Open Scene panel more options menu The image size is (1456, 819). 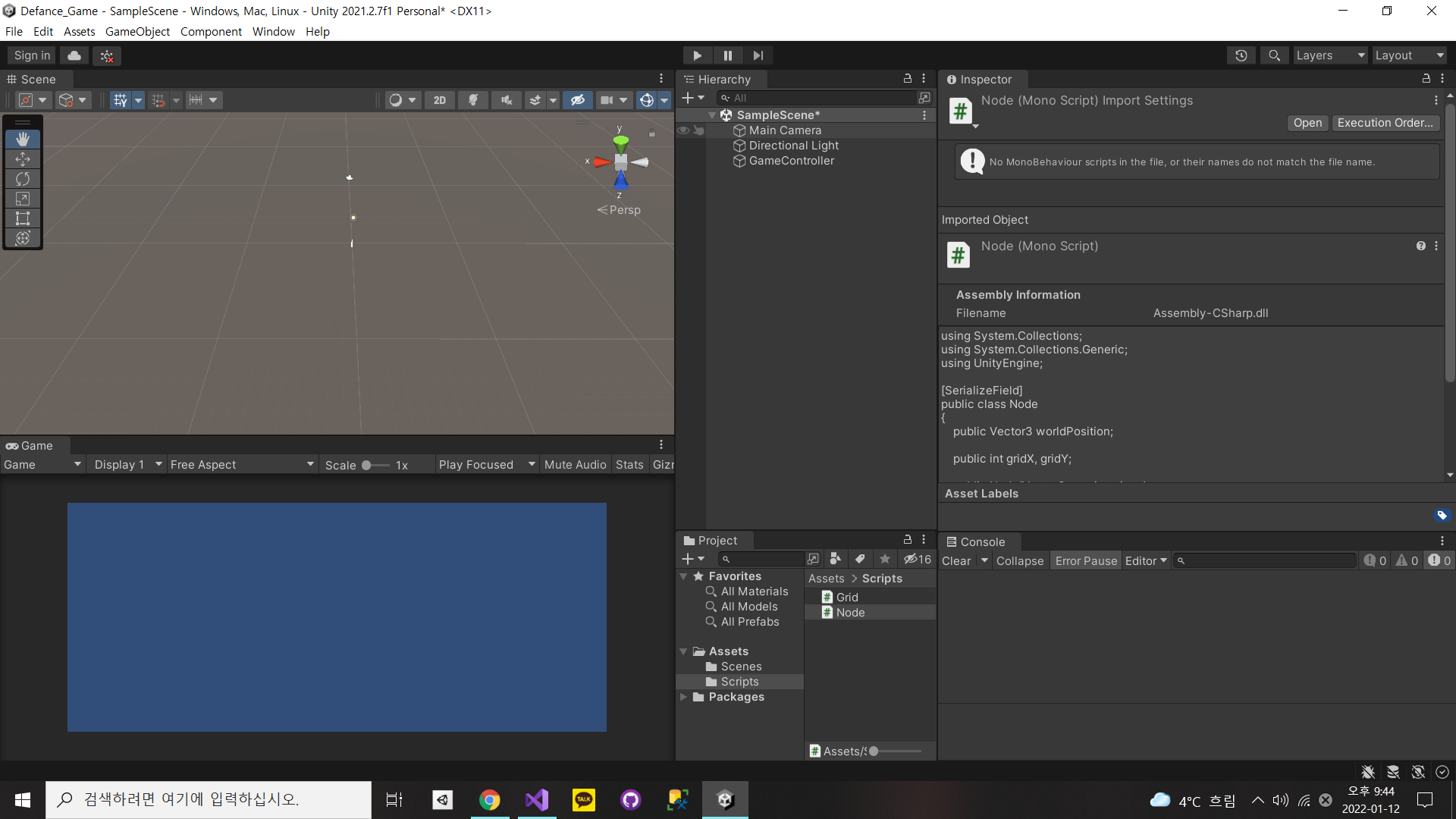[661, 79]
